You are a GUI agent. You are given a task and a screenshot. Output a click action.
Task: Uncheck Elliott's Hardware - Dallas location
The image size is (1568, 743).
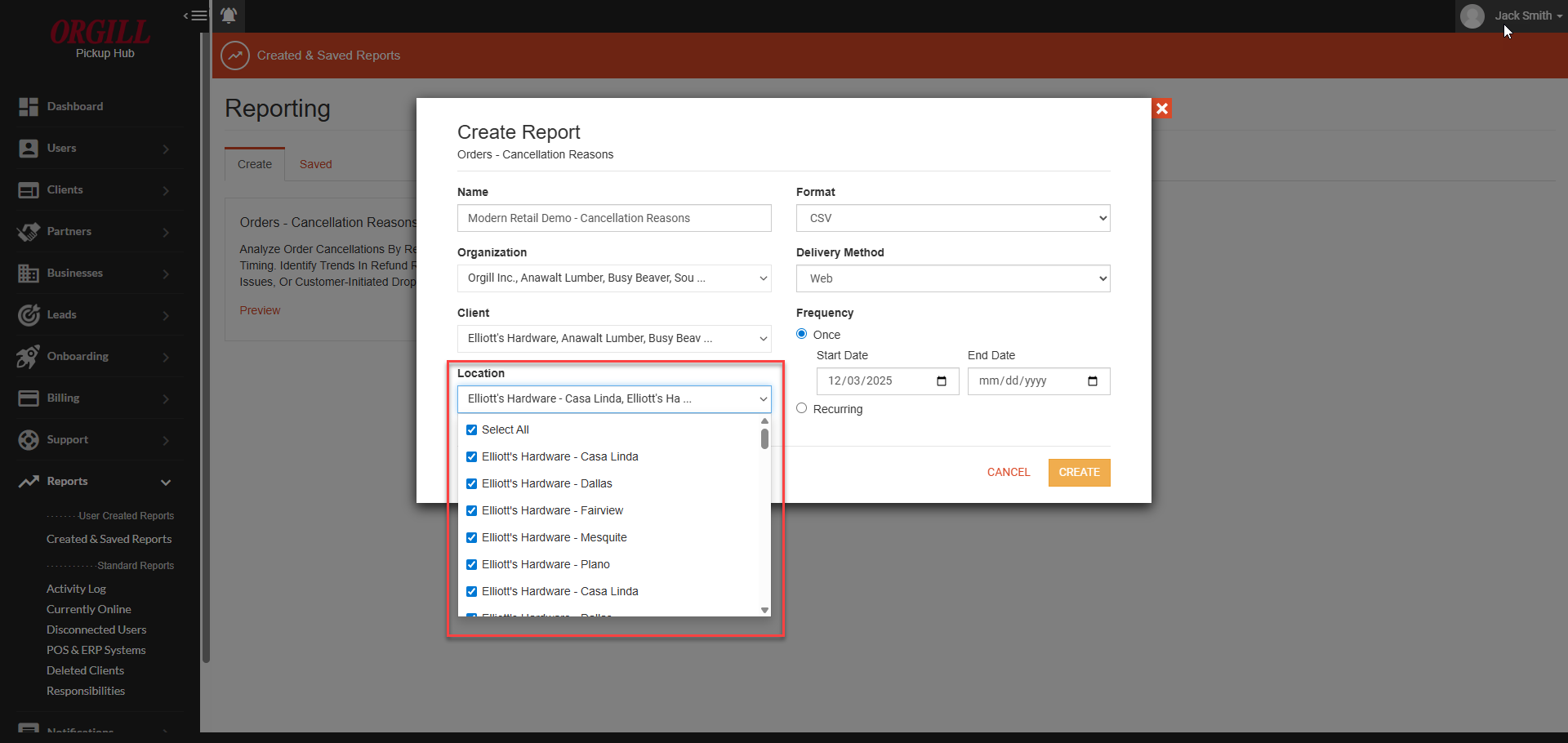(x=471, y=484)
